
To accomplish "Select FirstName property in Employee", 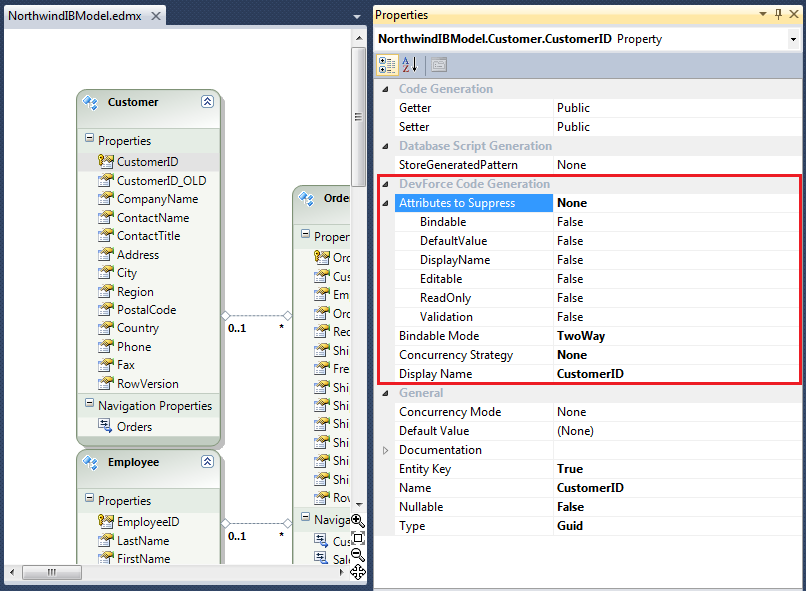I will pyautogui.click(x=143, y=559).
